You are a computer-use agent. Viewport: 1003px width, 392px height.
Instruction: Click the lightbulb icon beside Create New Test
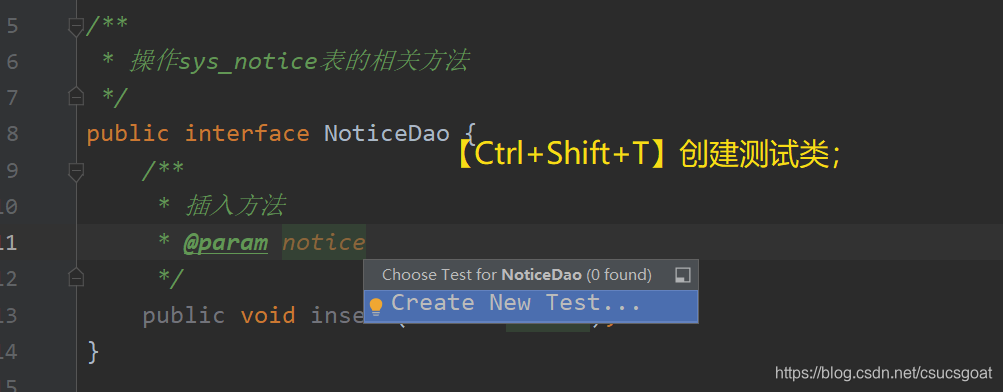(376, 307)
